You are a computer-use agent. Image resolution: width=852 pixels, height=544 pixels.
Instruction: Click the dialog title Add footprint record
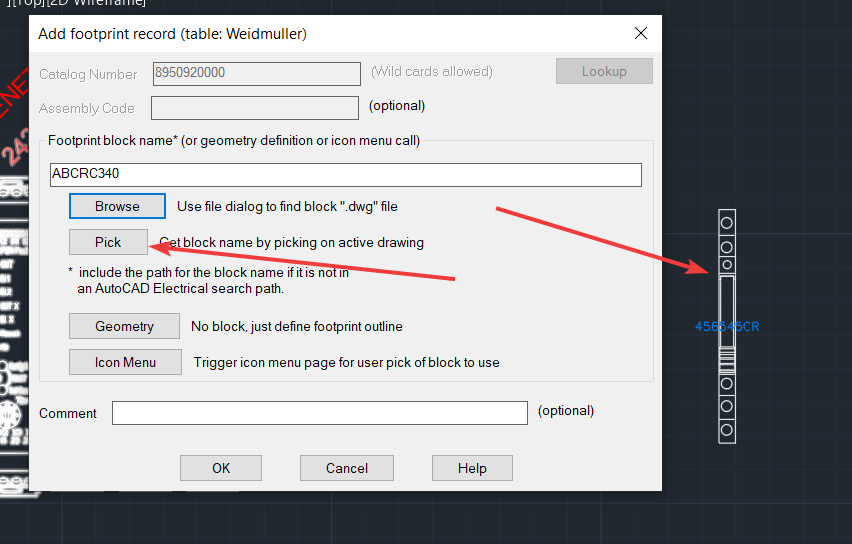(172, 34)
